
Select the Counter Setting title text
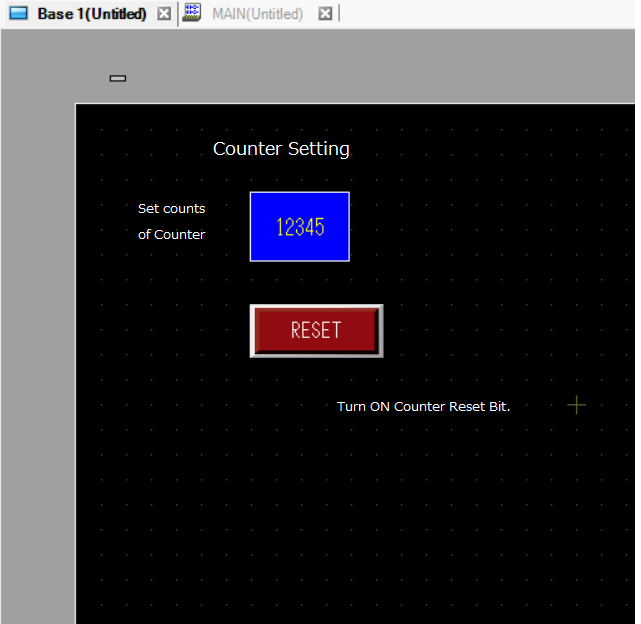pyautogui.click(x=281, y=149)
